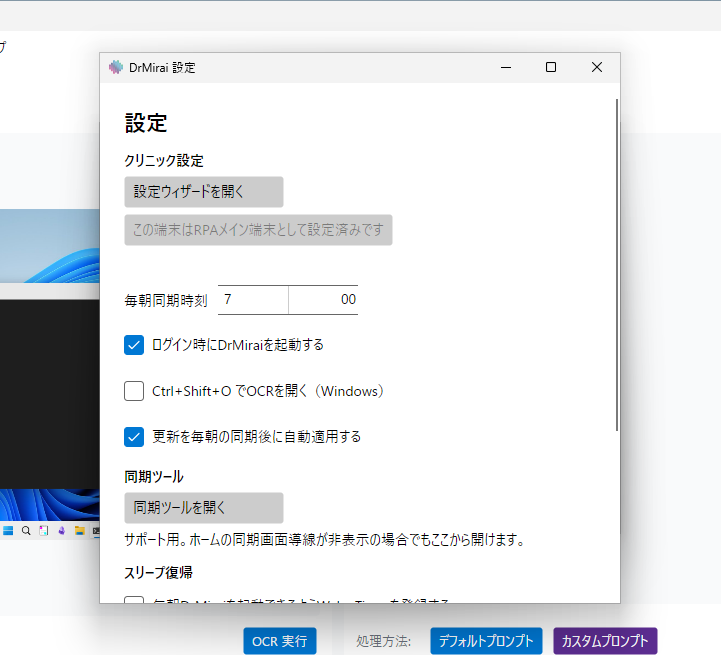This screenshot has height=655, width=721.
Task: Click the minutes field showing 00
Action: click(x=323, y=300)
